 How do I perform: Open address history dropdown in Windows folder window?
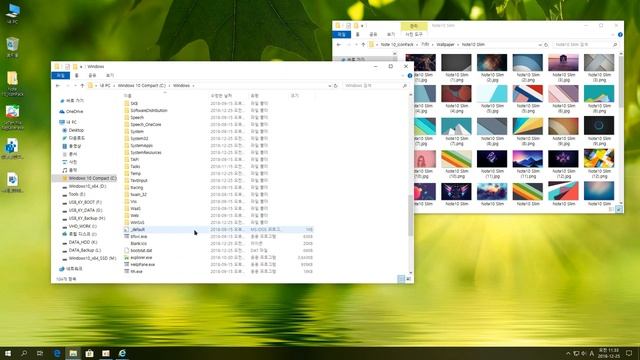pyautogui.click(x=329, y=86)
